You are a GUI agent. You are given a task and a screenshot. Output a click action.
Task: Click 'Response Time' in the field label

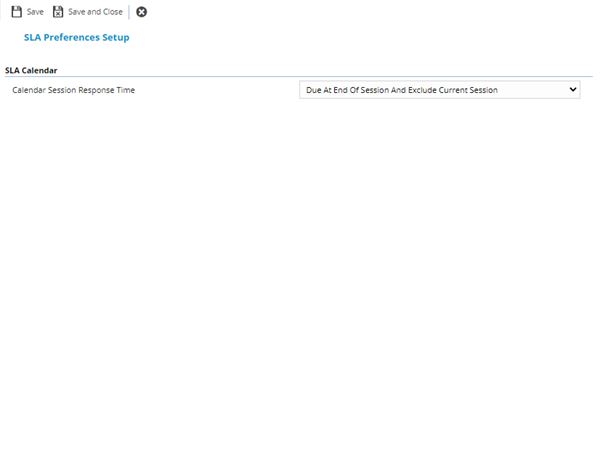point(108,90)
